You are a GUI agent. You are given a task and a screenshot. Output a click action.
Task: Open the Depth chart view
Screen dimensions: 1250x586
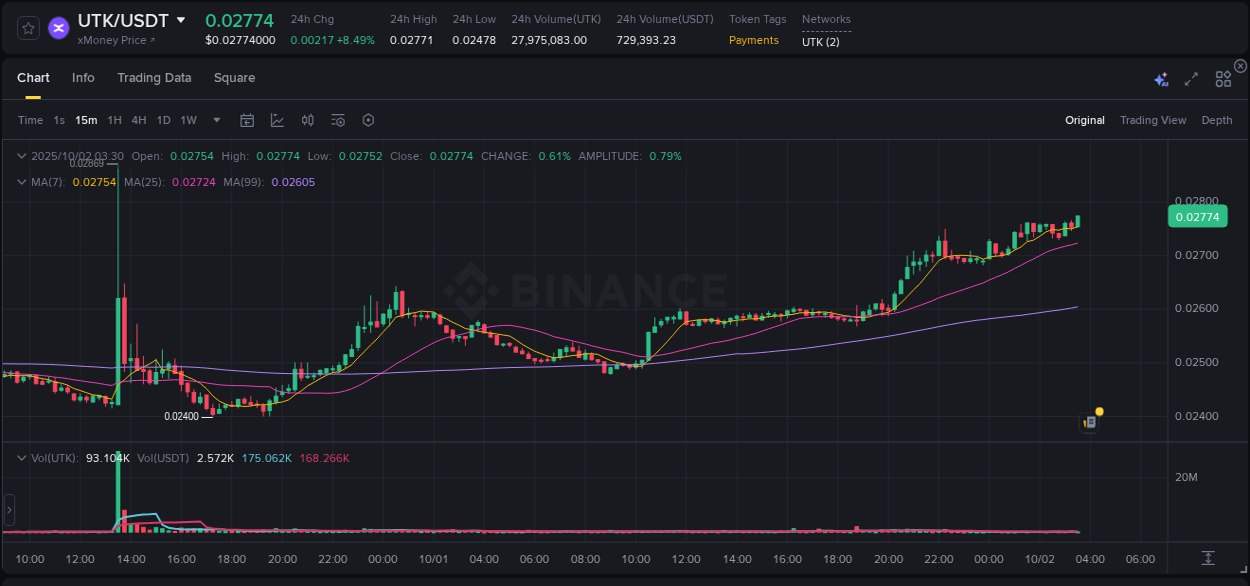coord(1216,120)
